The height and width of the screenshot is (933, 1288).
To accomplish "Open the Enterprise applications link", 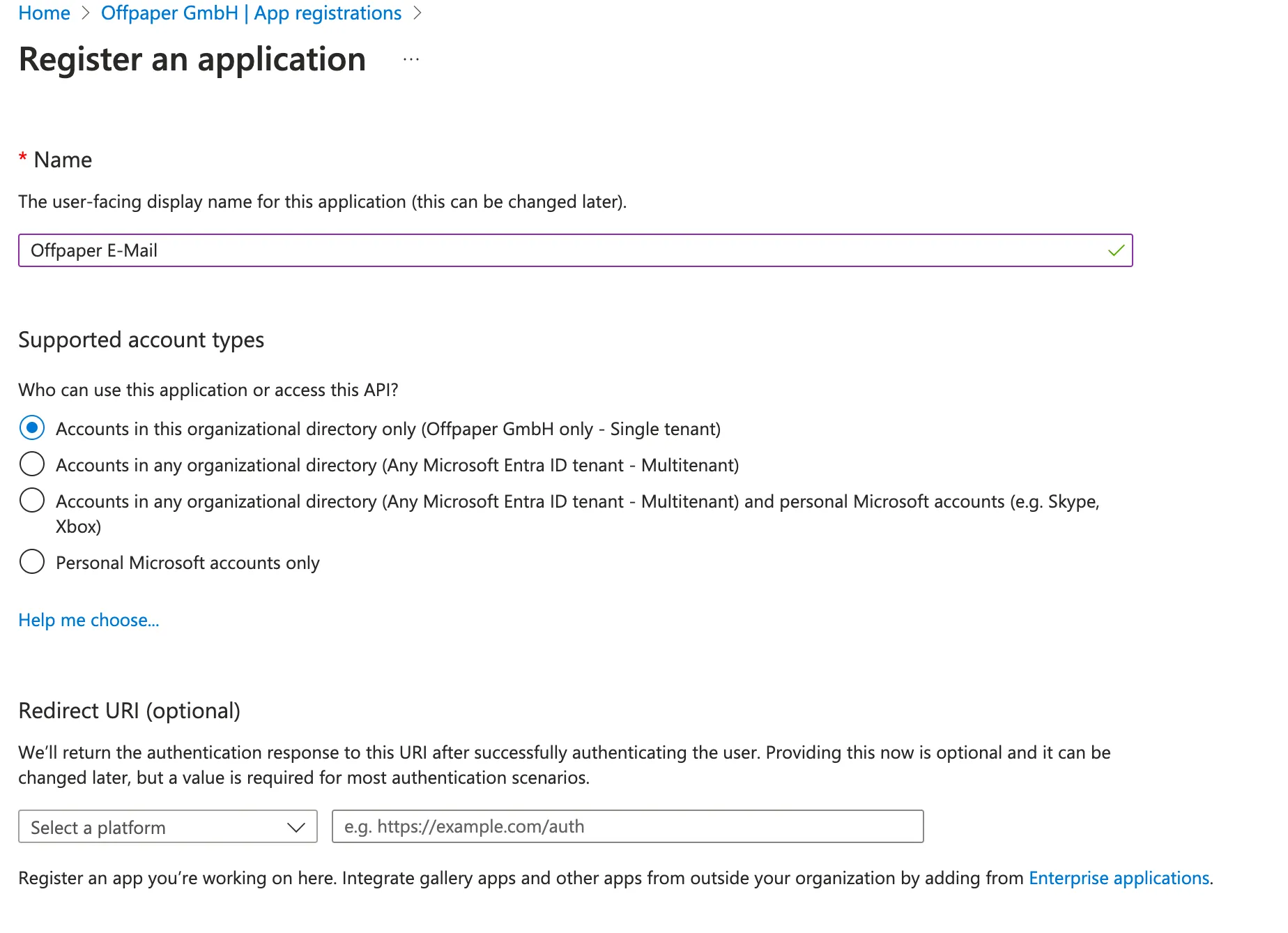I will pyautogui.click(x=1119, y=878).
